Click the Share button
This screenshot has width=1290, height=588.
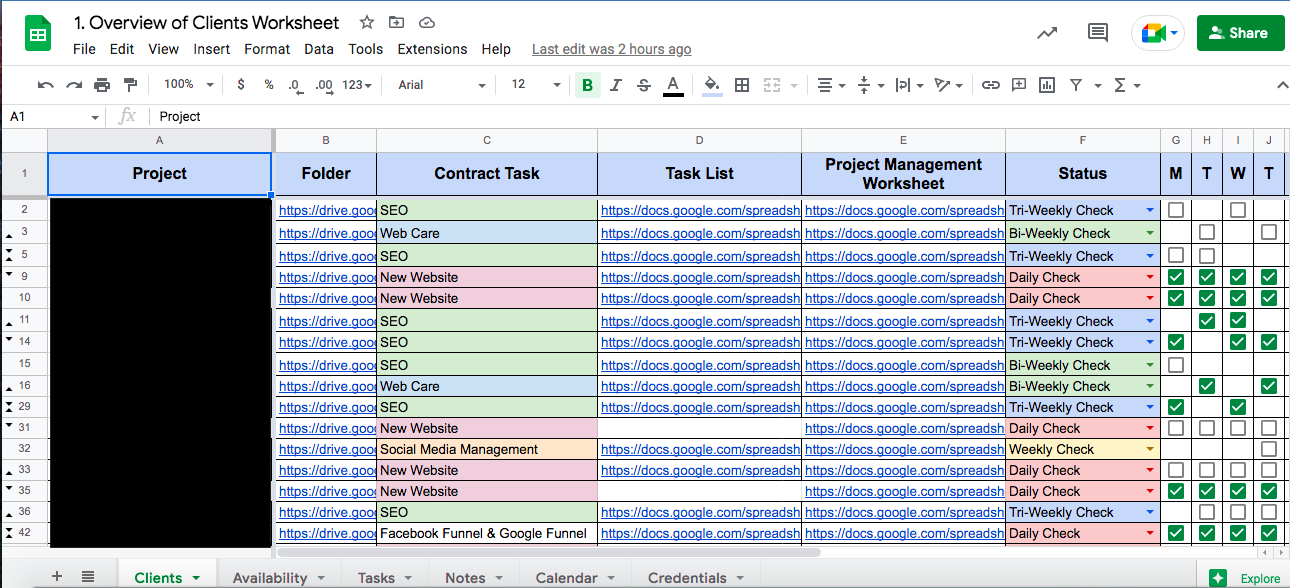point(1240,33)
